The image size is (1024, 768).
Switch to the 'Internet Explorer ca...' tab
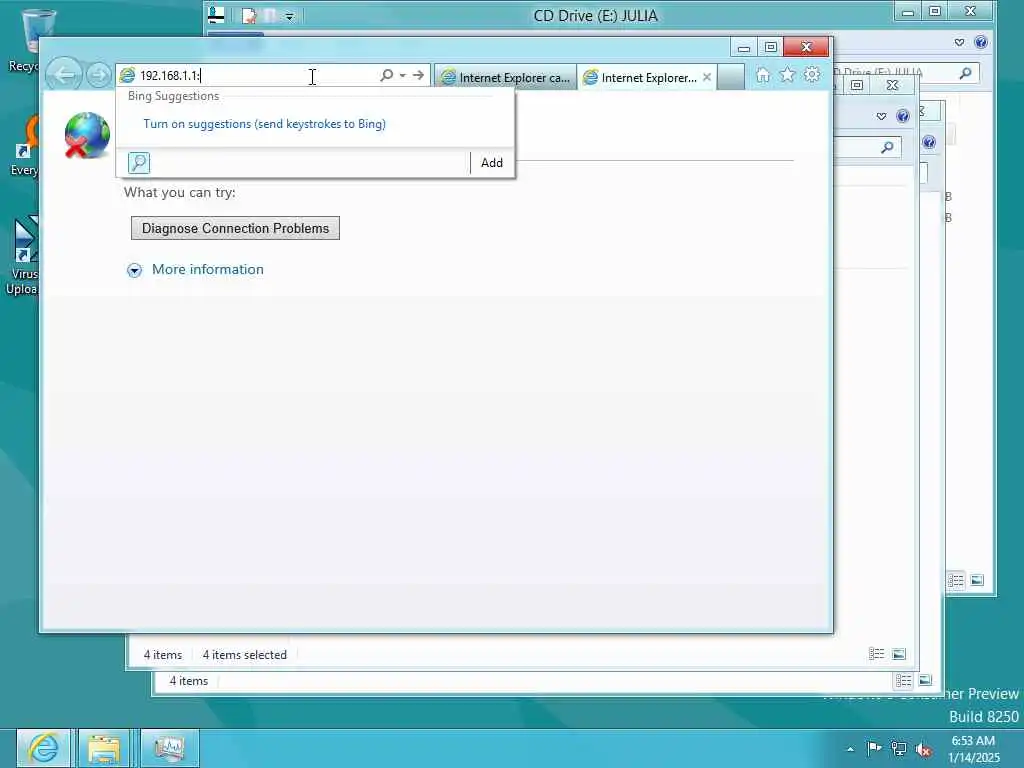click(x=505, y=78)
